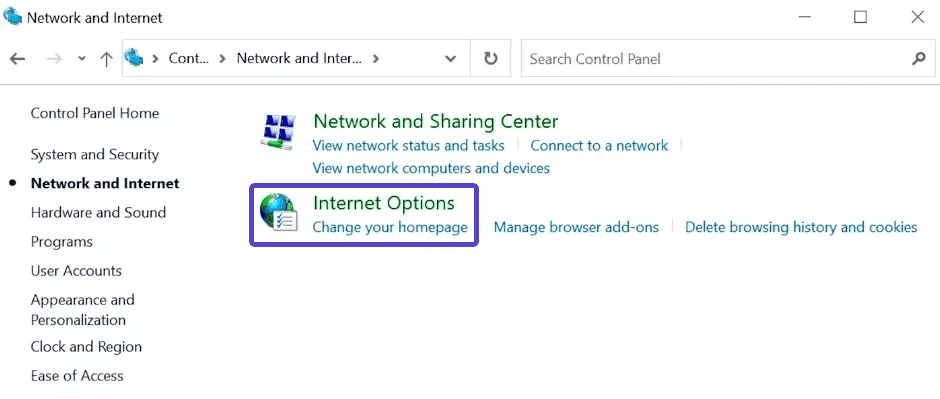This screenshot has width=940, height=399.
Task: Expand the address bar history dropdown
Action: 450,59
